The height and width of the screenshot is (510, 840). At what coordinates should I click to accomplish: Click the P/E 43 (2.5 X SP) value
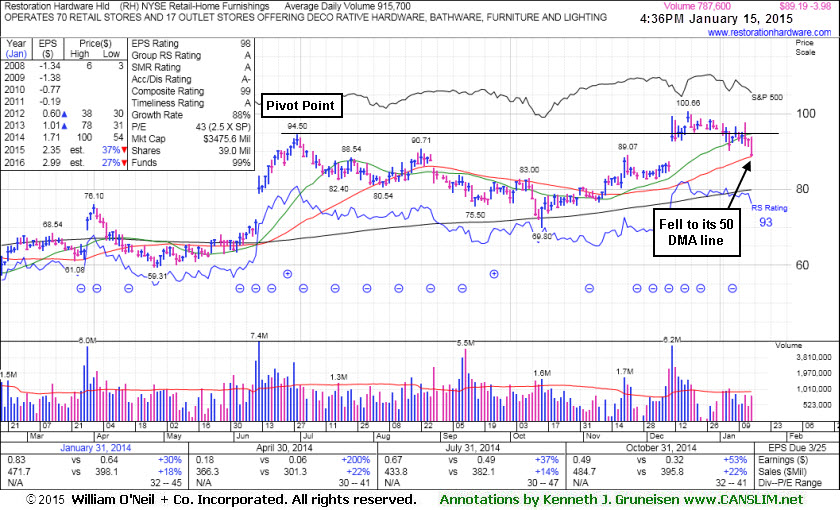(223, 127)
